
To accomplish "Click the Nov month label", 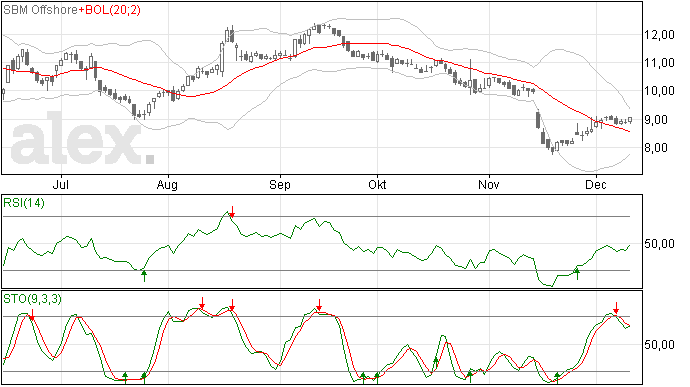I will tap(489, 184).
